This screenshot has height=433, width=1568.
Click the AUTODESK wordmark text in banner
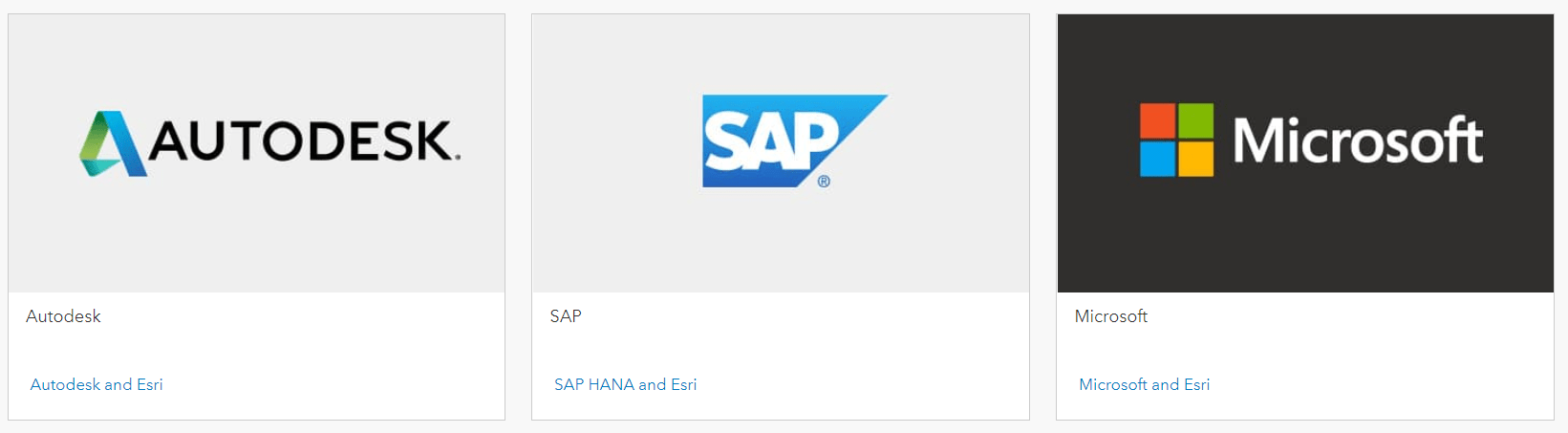point(302,141)
